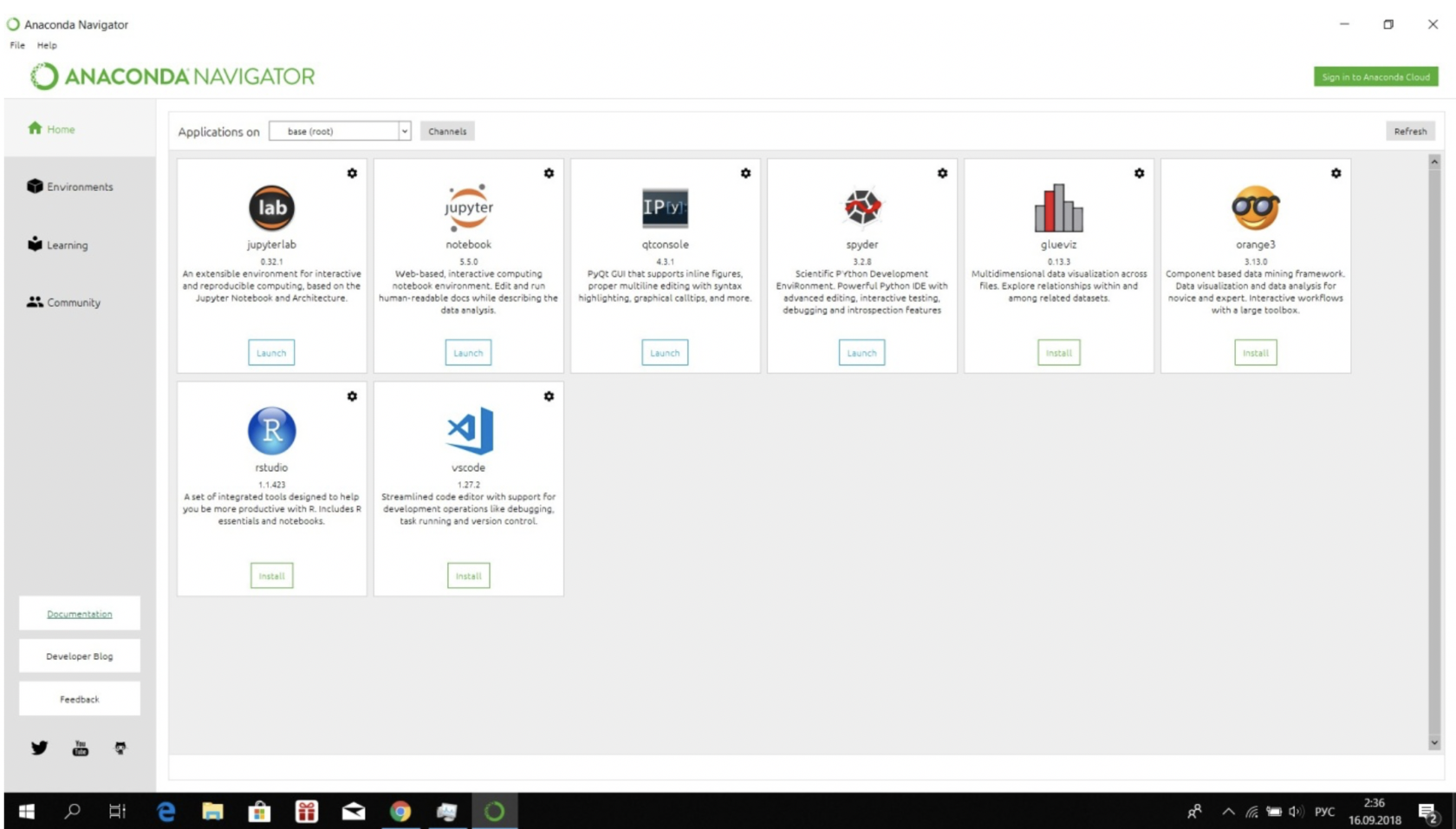
Task: Open the Help menu
Action: 47,45
